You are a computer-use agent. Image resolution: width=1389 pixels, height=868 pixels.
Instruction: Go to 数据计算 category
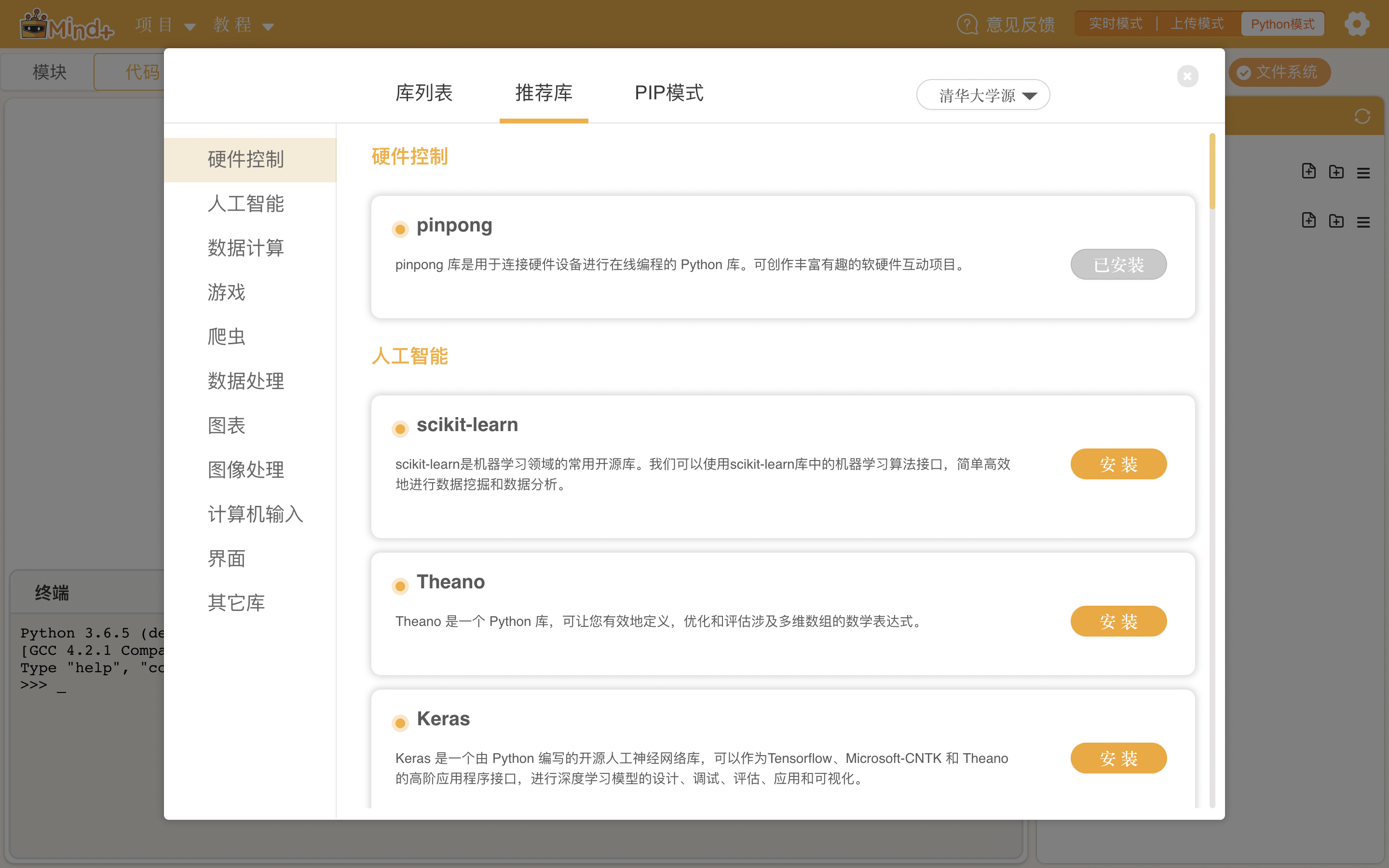coord(250,248)
